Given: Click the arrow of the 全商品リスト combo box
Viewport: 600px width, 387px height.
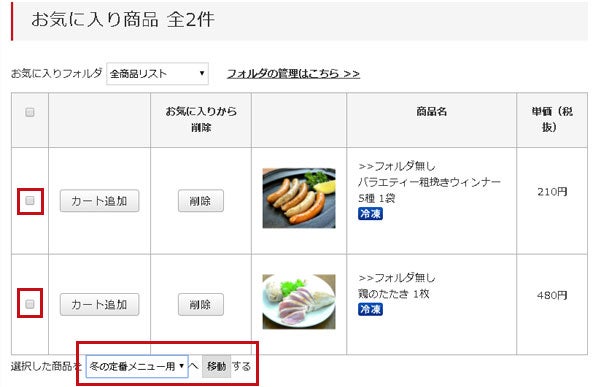Looking at the screenshot, I should (x=202, y=73).
